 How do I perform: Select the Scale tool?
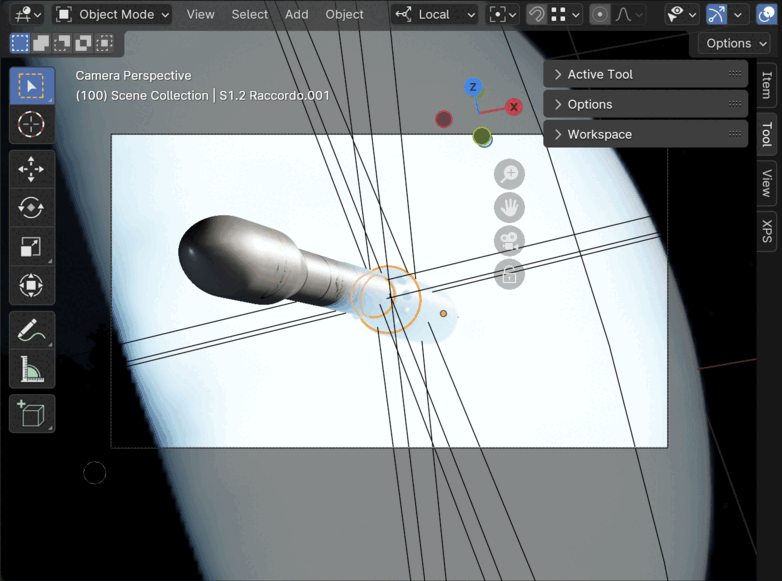[x=31, y=247]
